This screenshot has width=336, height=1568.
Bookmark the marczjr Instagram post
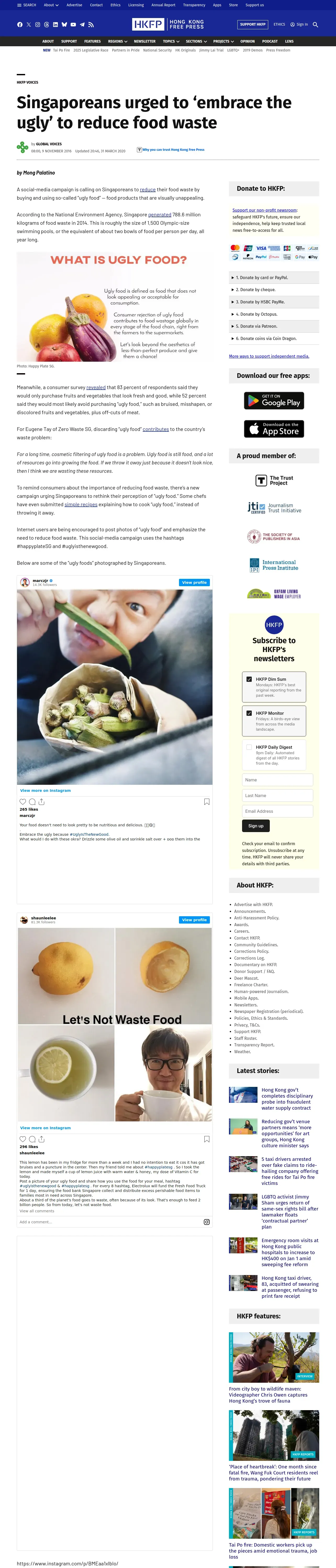coord(207,802)
